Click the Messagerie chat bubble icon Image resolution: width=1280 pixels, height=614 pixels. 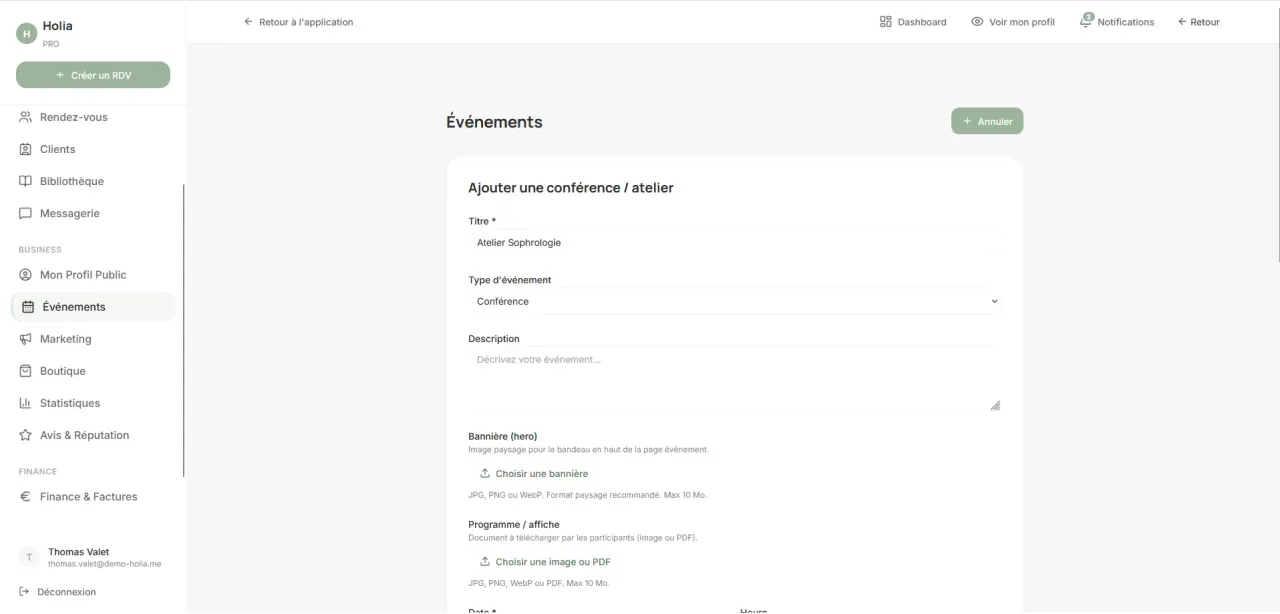26,213
